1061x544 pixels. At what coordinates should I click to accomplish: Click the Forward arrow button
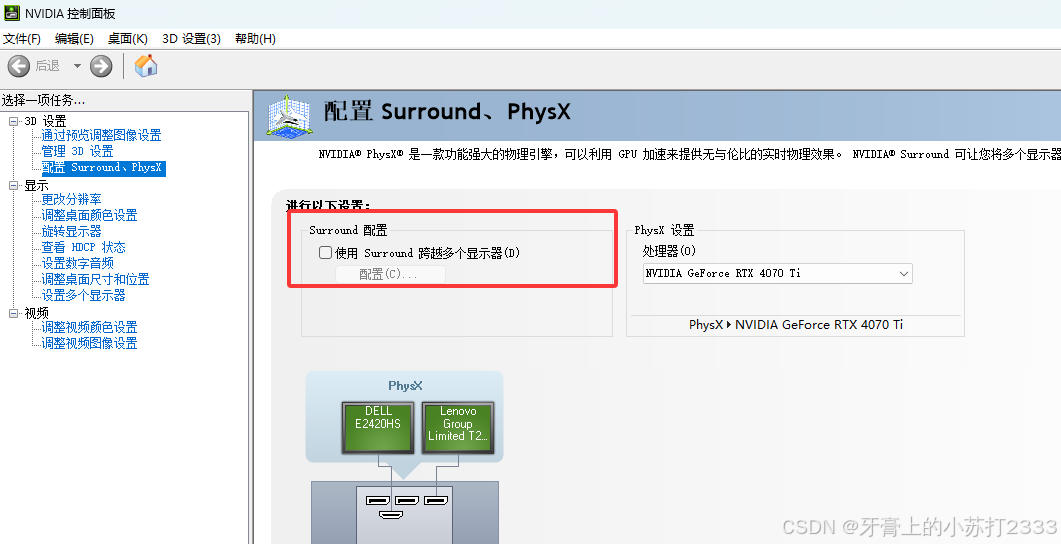pos(101,66)
